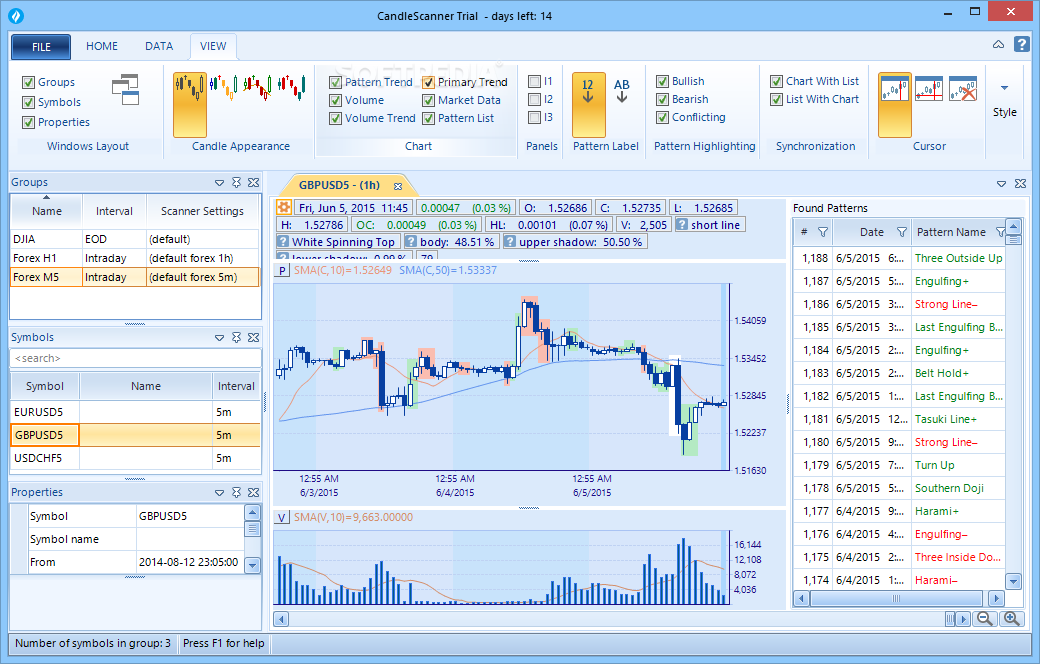Image resolution: width=1040 pixels, height=664 pixels.
Task: Select the Forex H1 group row
Action: [135, 258]
